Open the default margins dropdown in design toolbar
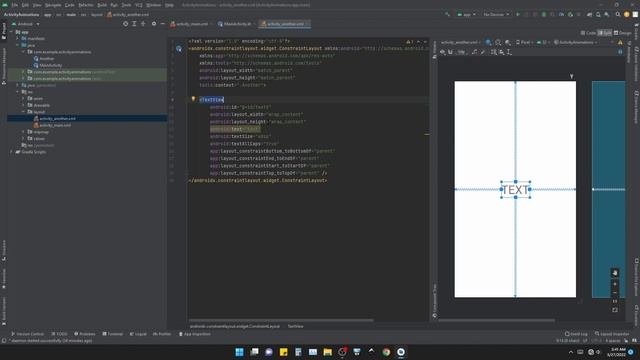Viewport: 640px width, 360px height. (461, 52)
